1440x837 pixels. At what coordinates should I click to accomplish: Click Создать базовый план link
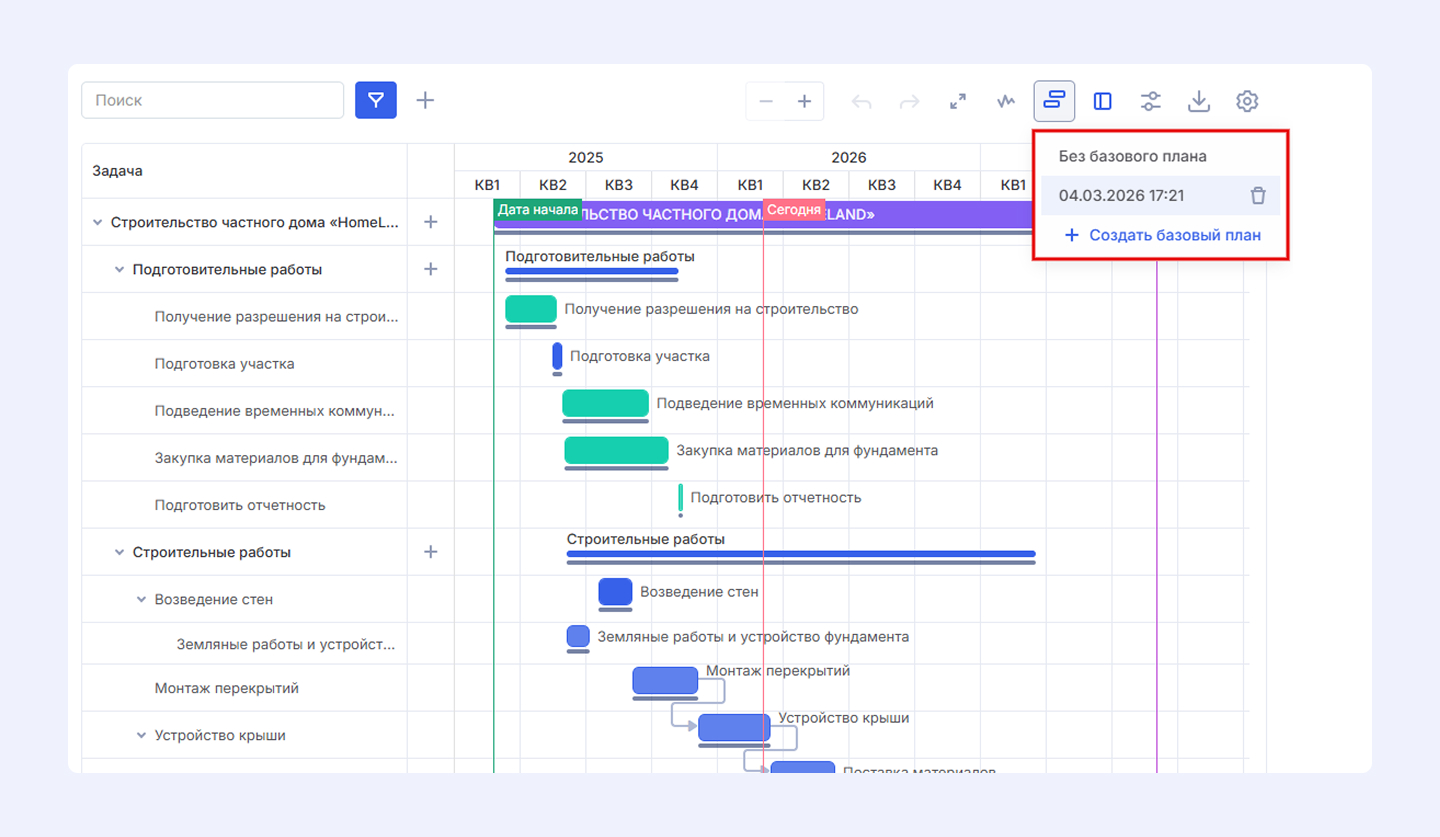point(1162,236)
